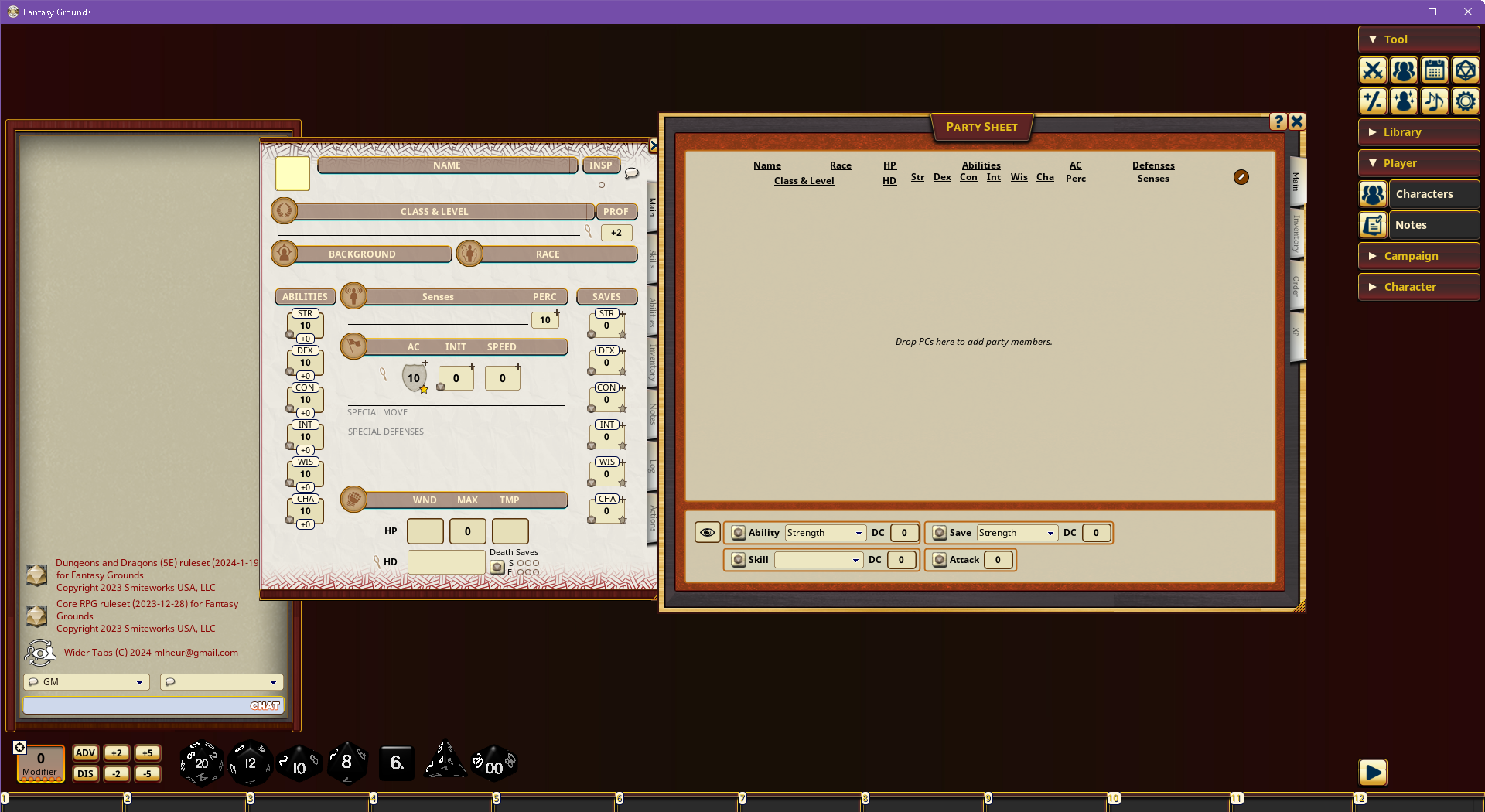Click the d12 die
1485x812 pixels.
[x=251, y=763]
